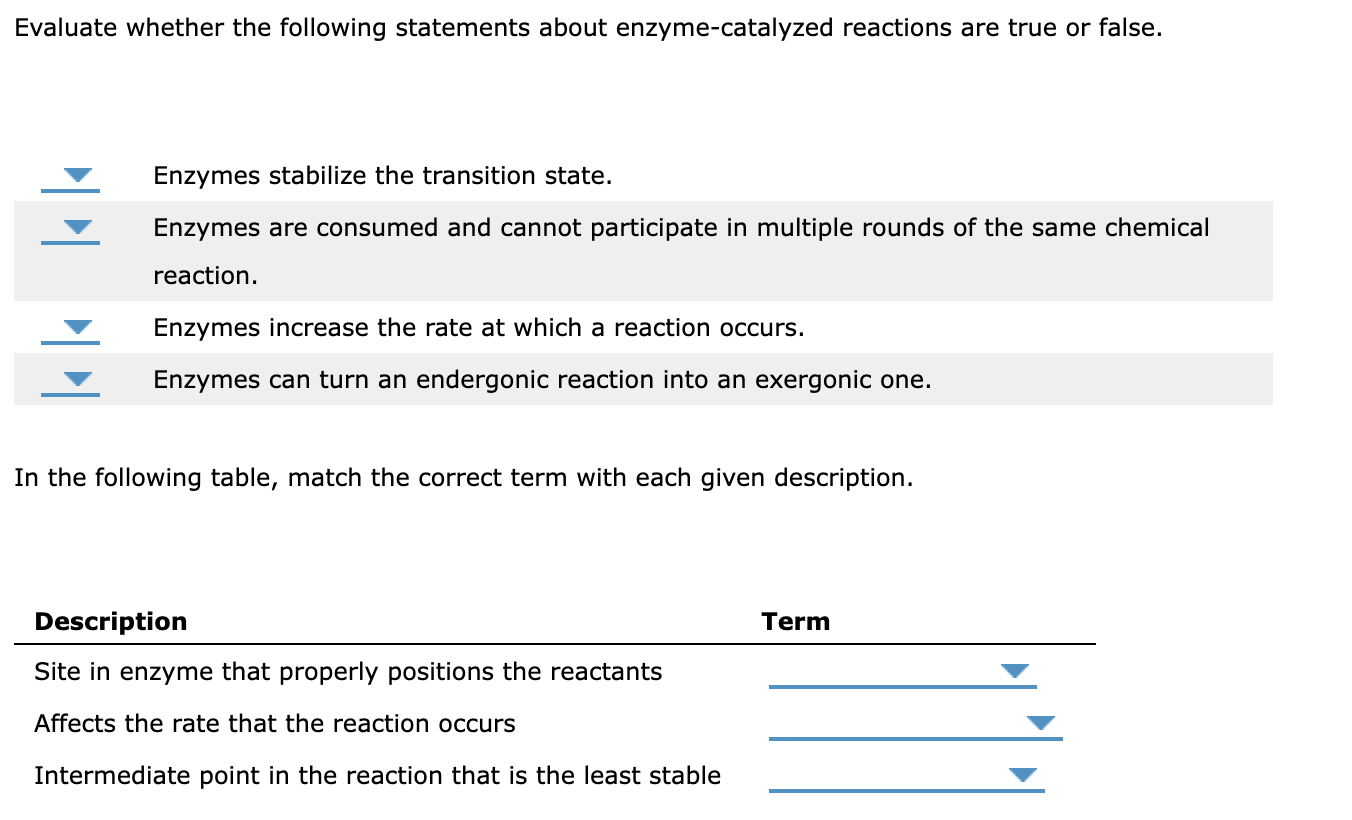
Task: Select the 'Enzymes can turn an endergonic' statement row
Action: pos(543,379)
